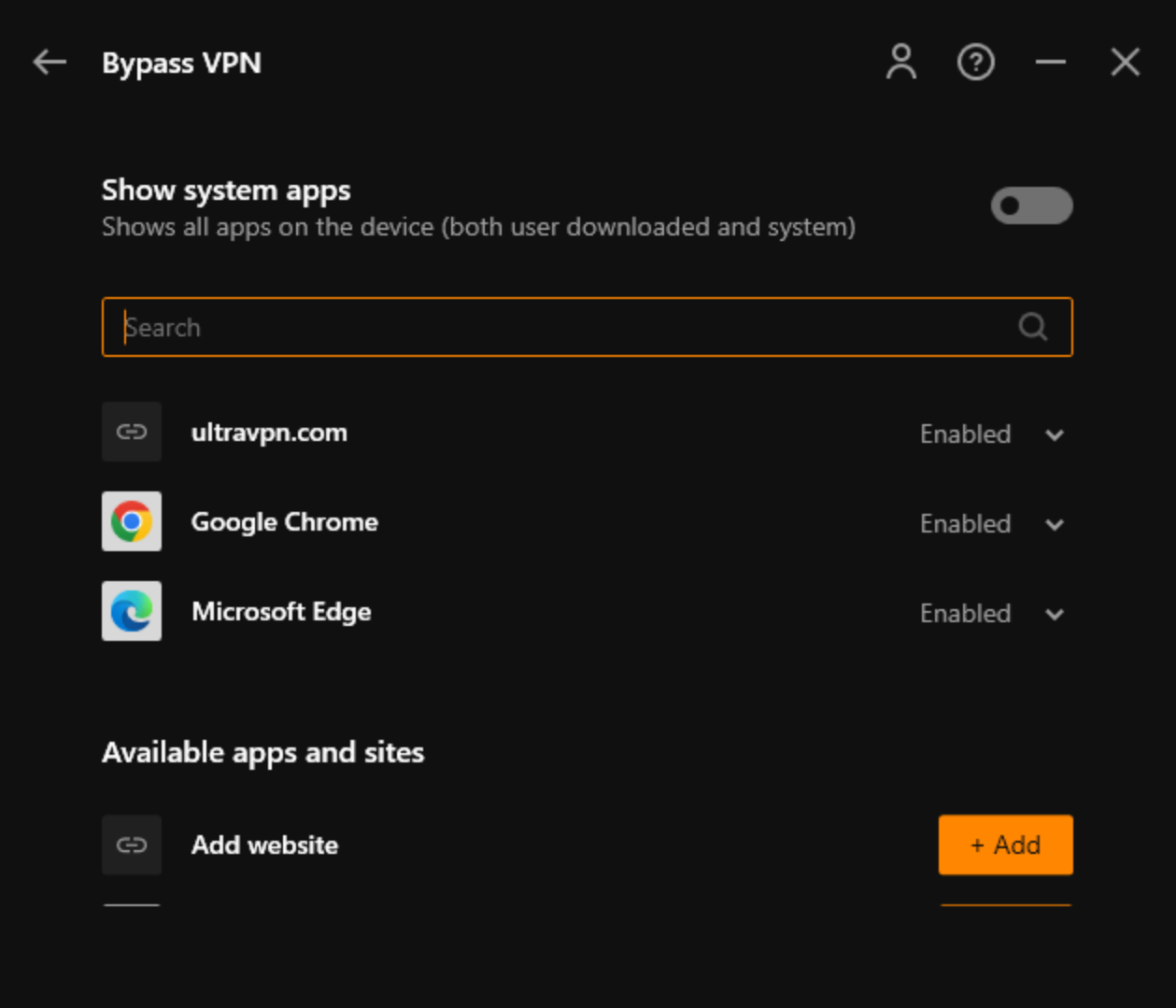The image size is (1176, 1008).
Task: Click Enabled status text for Microsoft Edge
Action: 965,614
